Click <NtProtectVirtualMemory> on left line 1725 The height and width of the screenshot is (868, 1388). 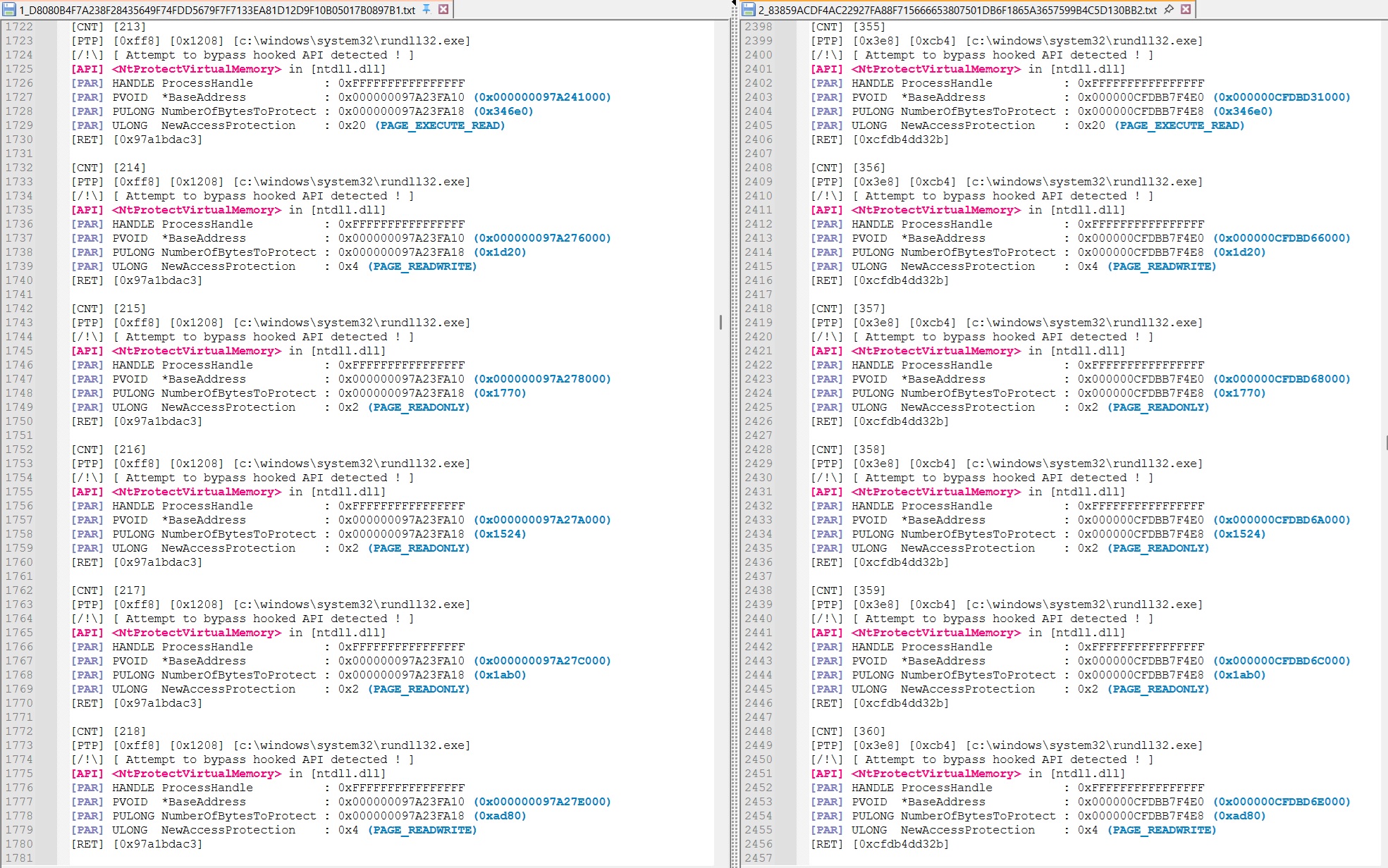click(197, 69)
